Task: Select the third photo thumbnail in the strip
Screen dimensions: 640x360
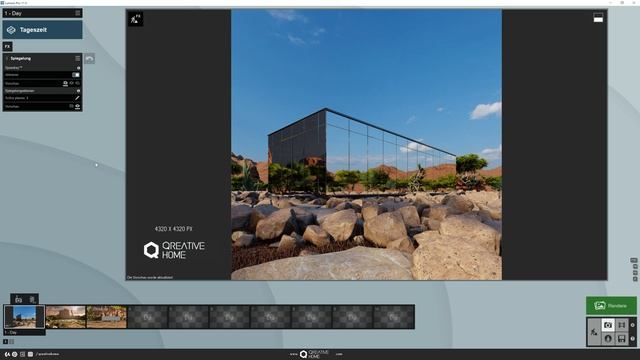Action: [x=107, y=317]
